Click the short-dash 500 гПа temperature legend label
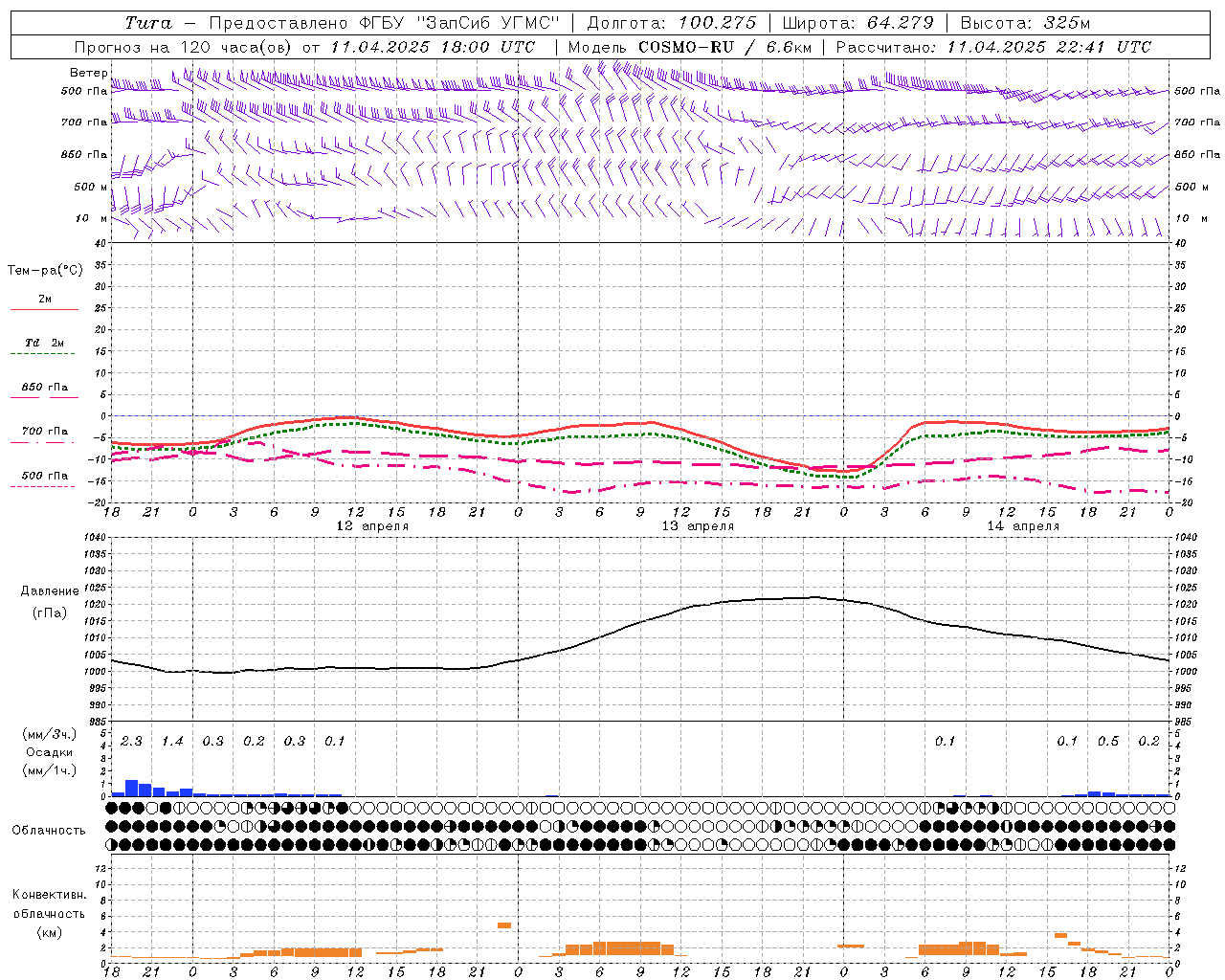1225x980 pixels. point(45,476)
